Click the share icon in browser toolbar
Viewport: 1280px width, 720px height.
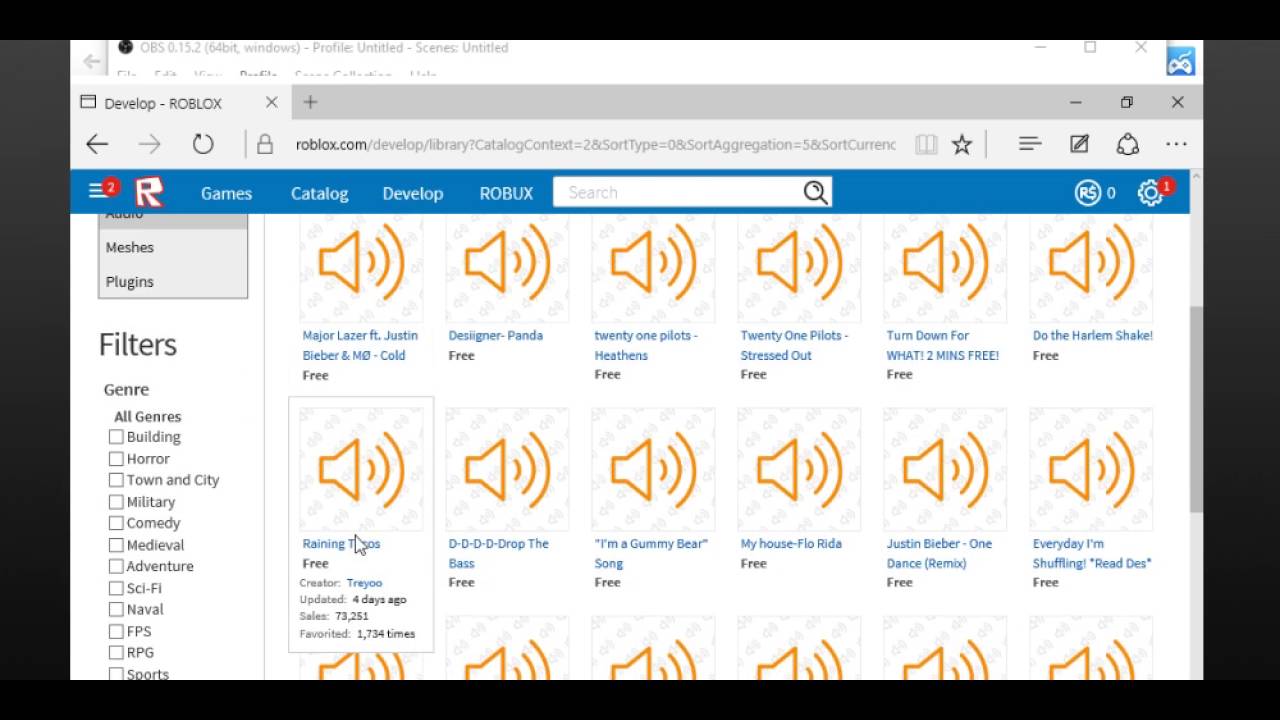pyautogui.click(x=1128, y=144)
